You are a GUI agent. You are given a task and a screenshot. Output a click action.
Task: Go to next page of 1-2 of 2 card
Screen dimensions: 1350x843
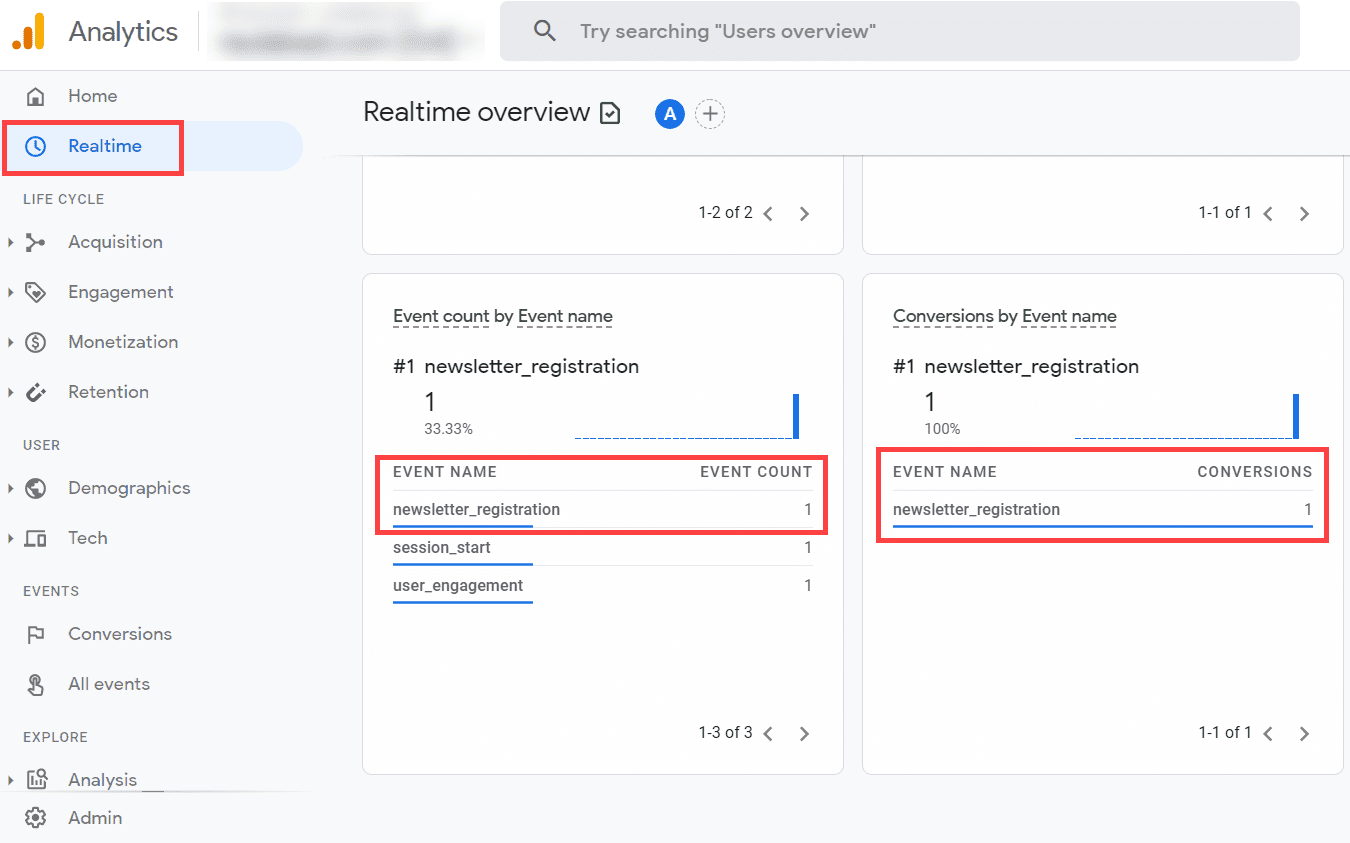point(805,213)
